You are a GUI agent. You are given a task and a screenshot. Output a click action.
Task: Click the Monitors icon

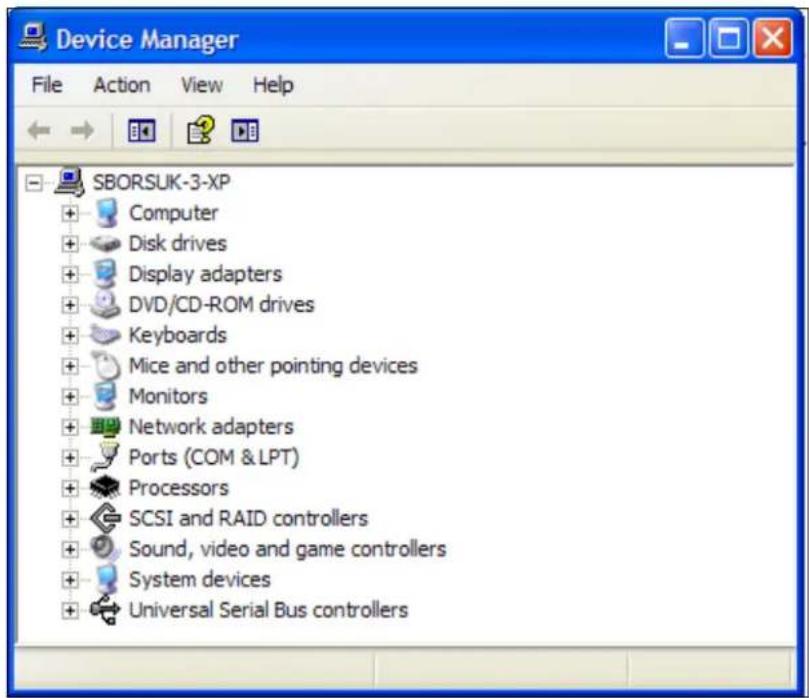(106, 396)
